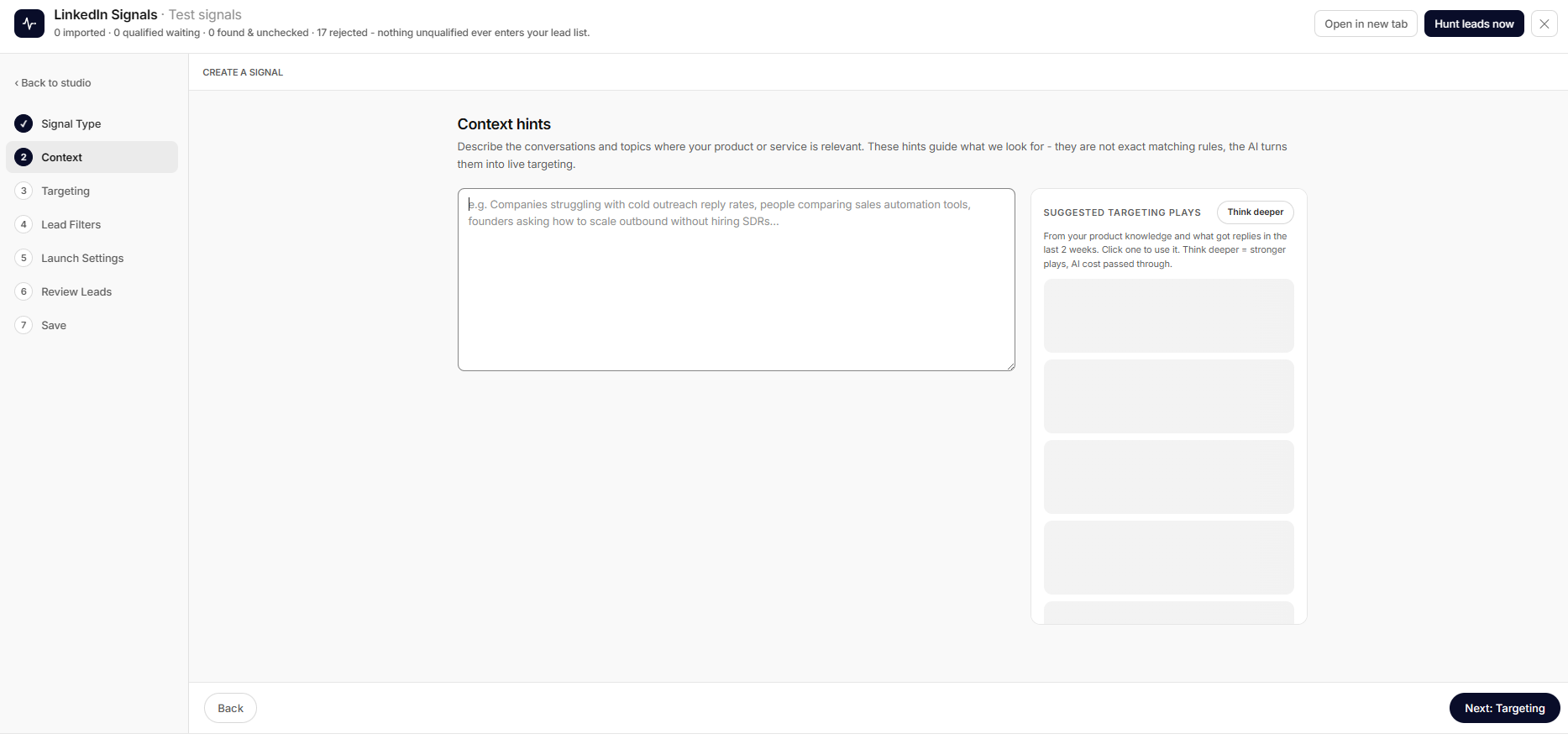Click the Signal Type checkmark step icon

[24, 123]
